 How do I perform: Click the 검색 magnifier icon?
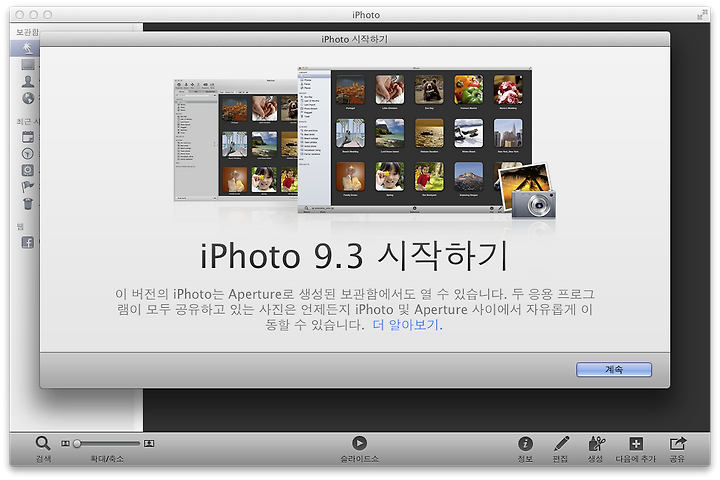(x=43, y=443)
